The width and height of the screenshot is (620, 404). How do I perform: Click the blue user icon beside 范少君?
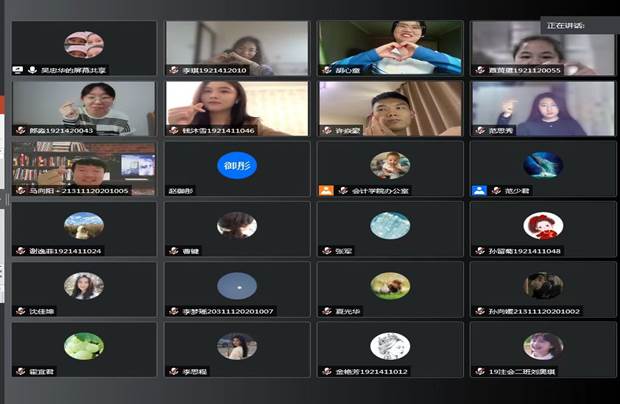tap(479, 190)
